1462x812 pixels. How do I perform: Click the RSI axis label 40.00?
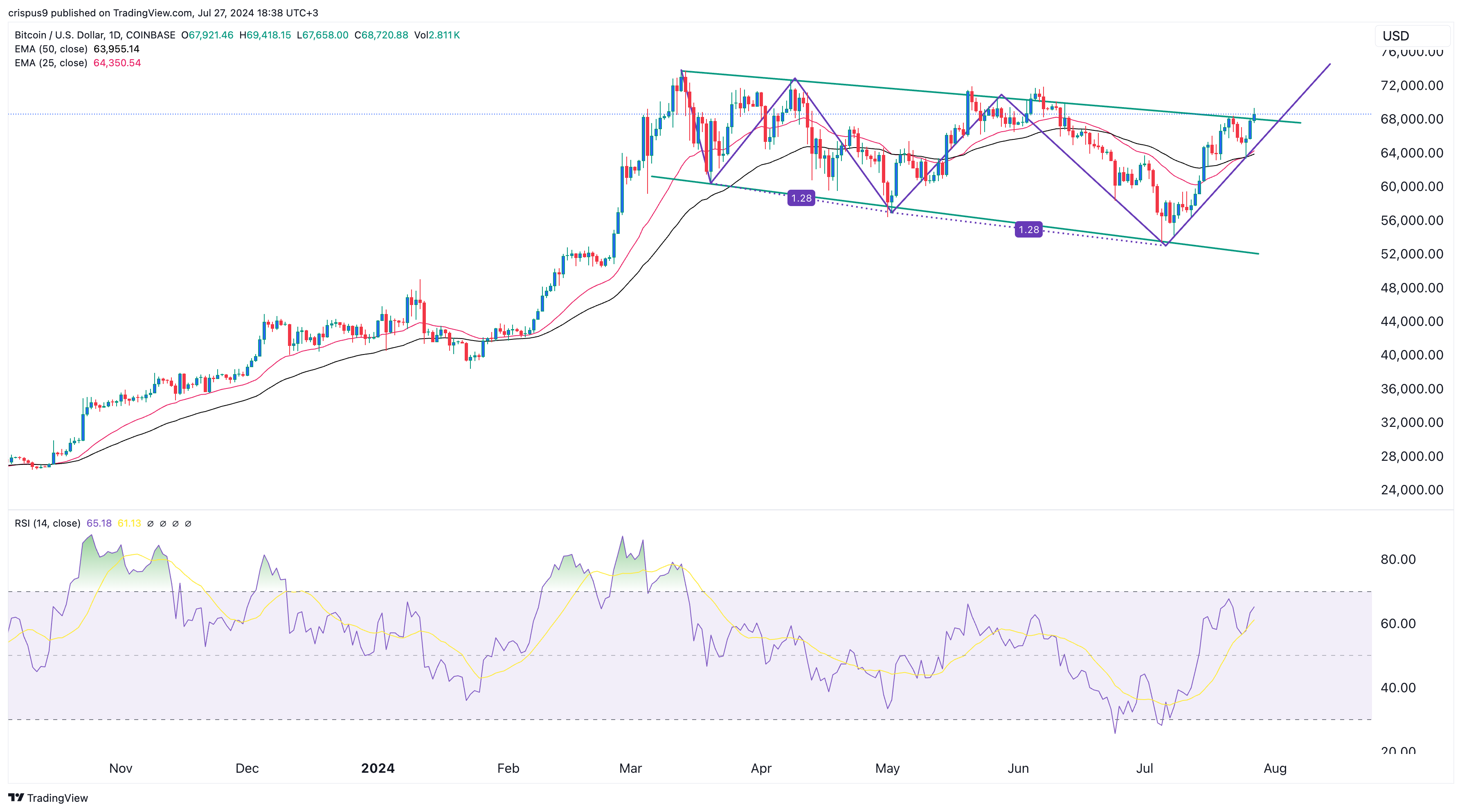point(1398,687)
